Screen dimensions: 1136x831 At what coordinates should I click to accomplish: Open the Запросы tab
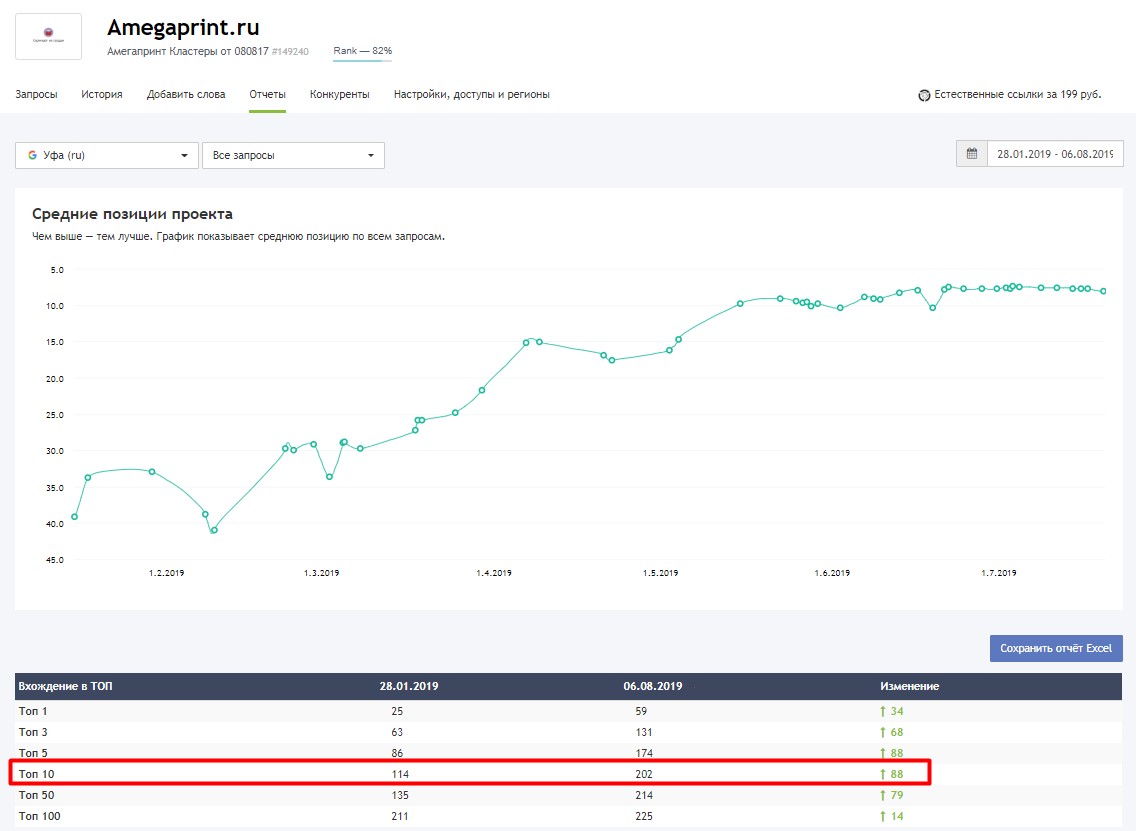click(x=36, y=94)
